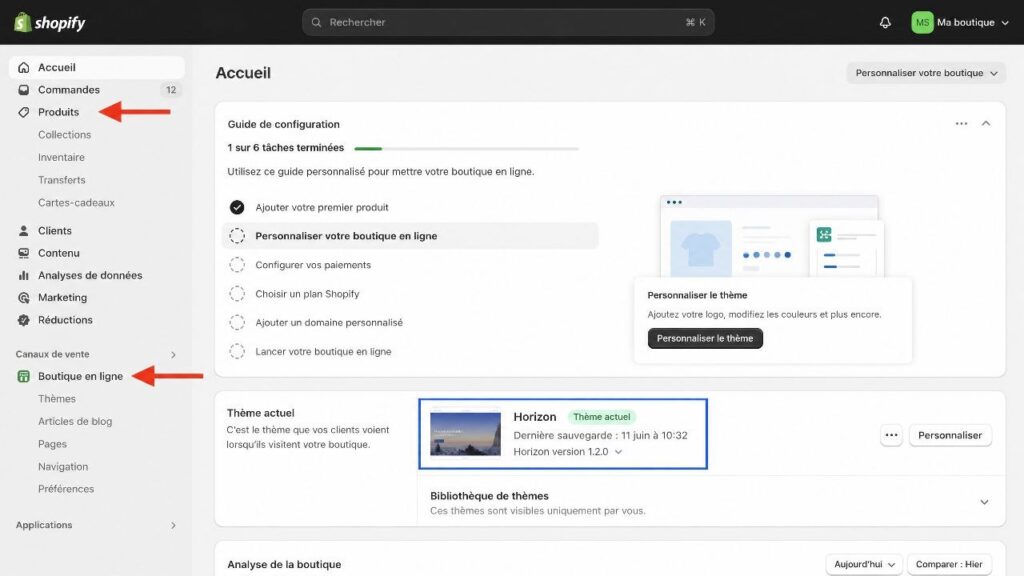
Task: Expand the Canaux de vente section
Action: click(173, 355)
